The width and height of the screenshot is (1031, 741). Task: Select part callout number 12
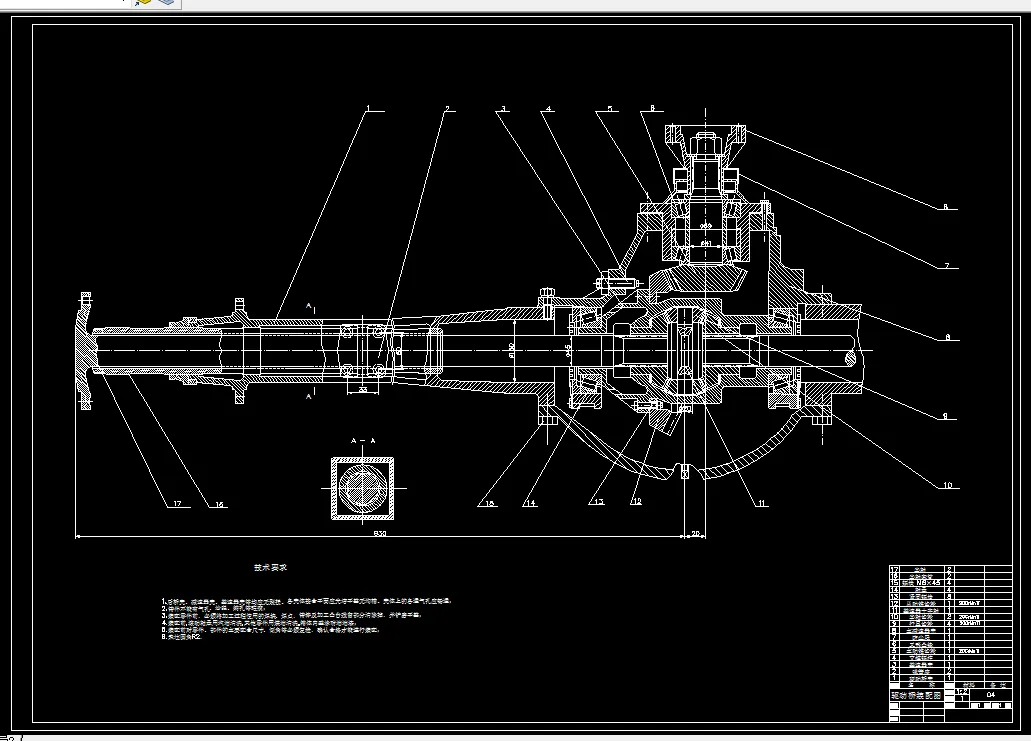(636, 501)
